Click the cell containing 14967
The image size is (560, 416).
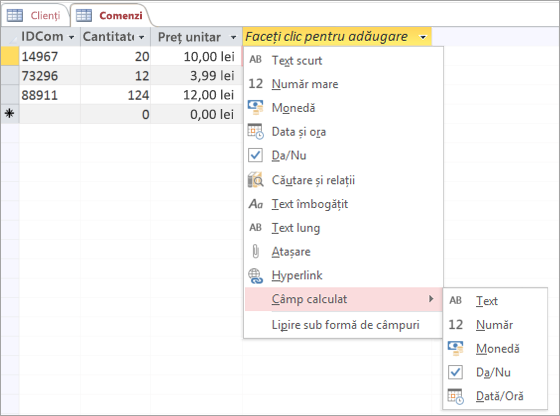[50, 56]
